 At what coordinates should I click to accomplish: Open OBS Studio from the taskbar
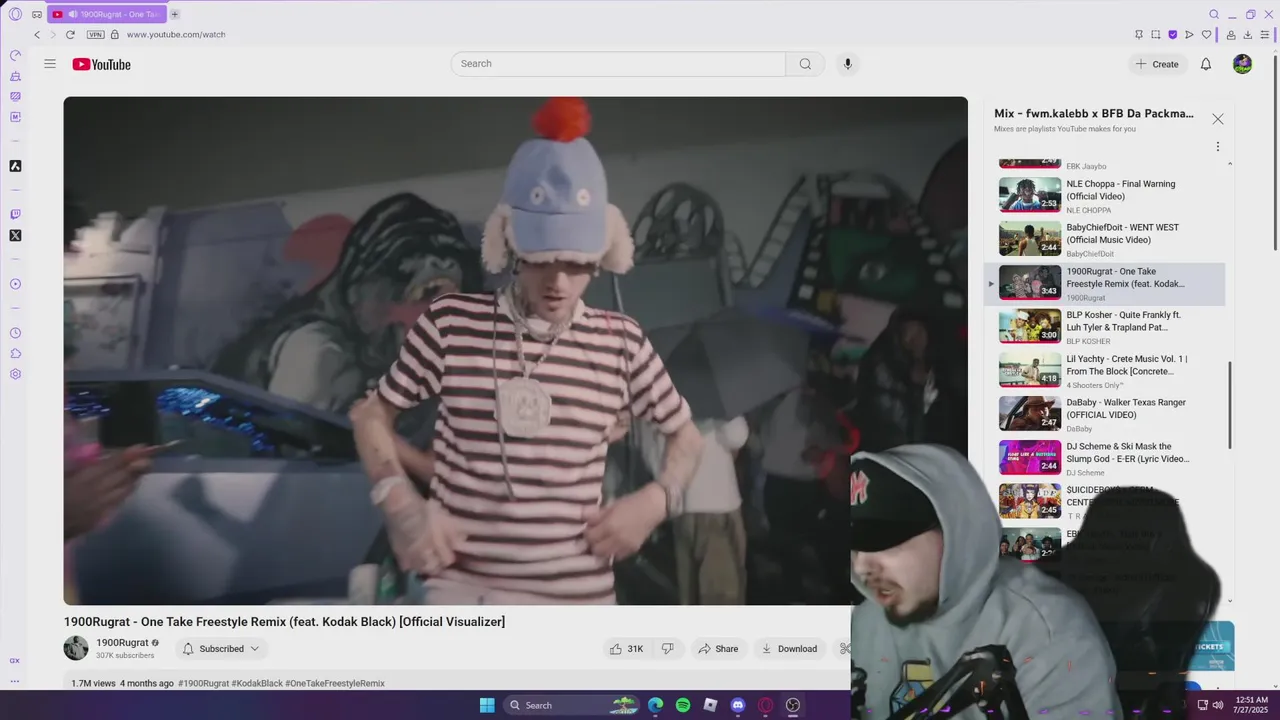click(793, 705)
